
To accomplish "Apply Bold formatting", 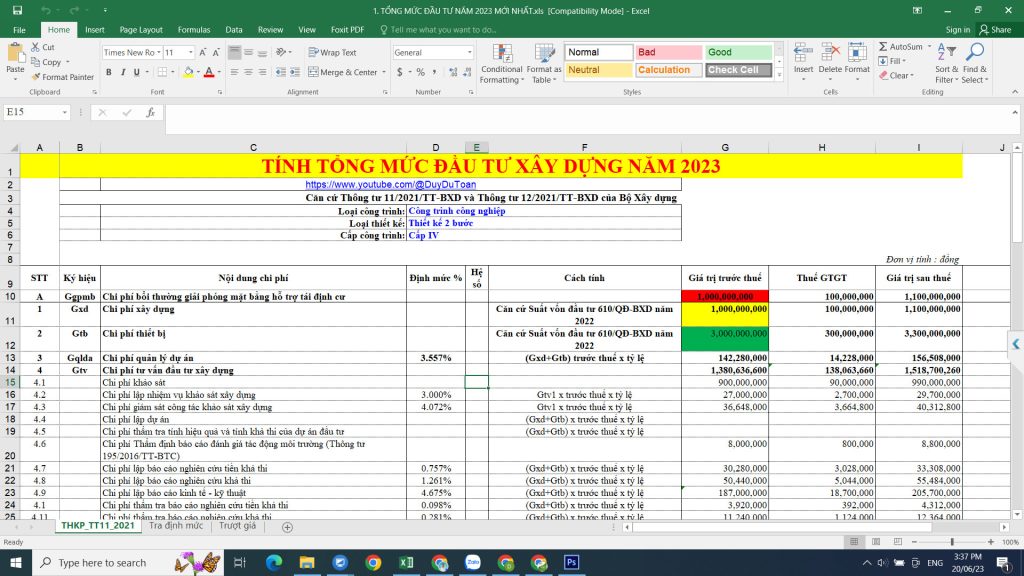I will (x=110, y=72).
